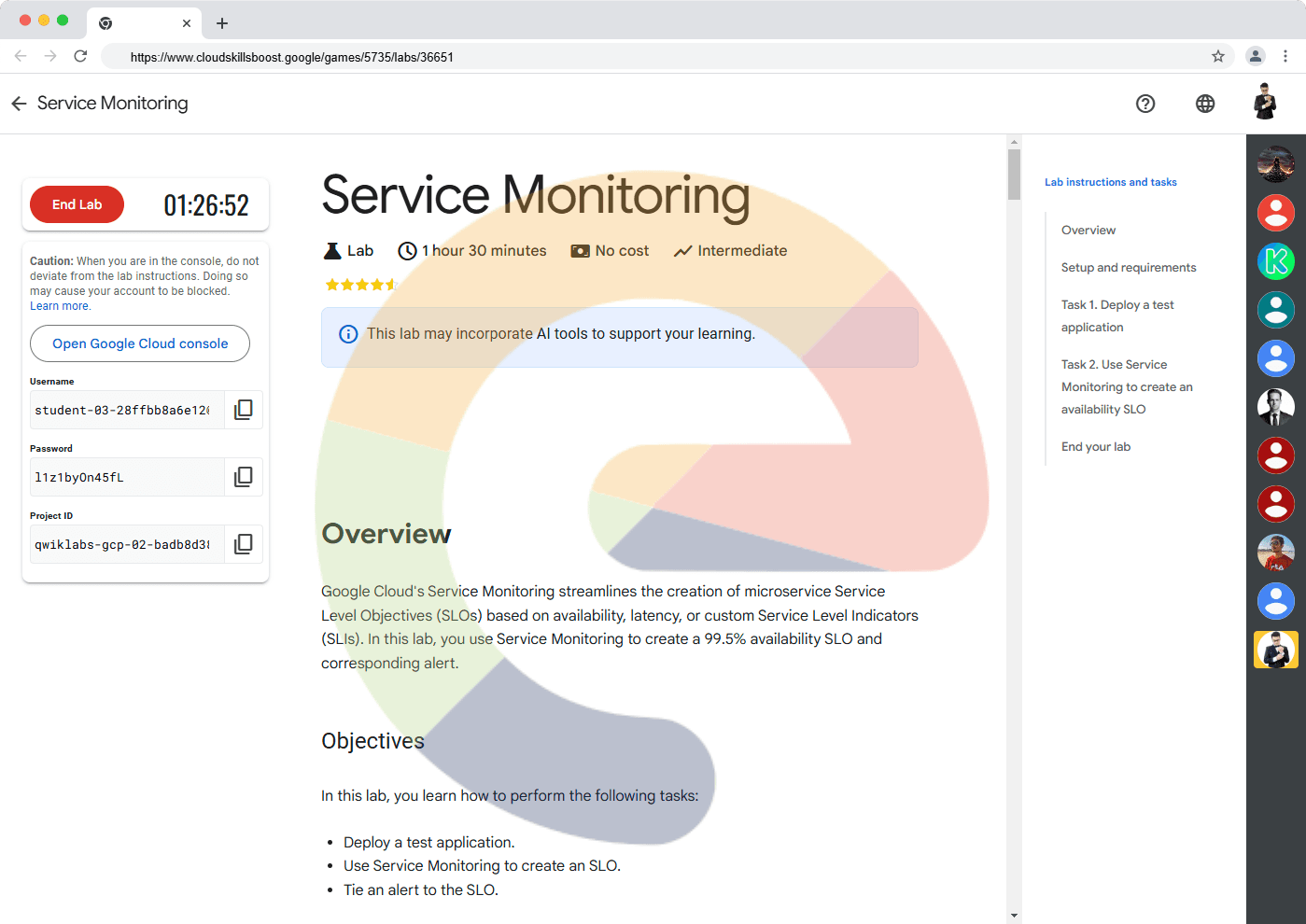Image resolution: width=1306 pixels, height=924 pixels.
Task: Select the yellow-framed avatar at bottom
Action: click(x=1276, y=650)
